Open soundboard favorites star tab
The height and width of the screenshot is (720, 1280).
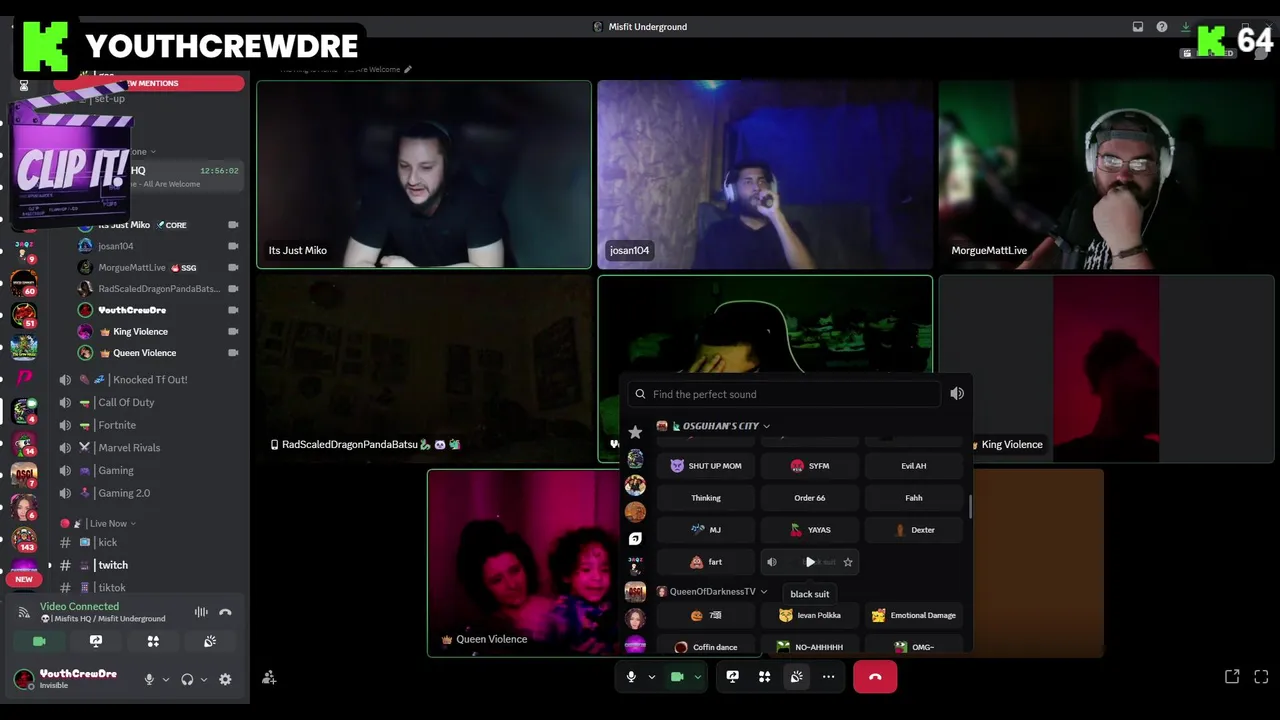(635, 432)
